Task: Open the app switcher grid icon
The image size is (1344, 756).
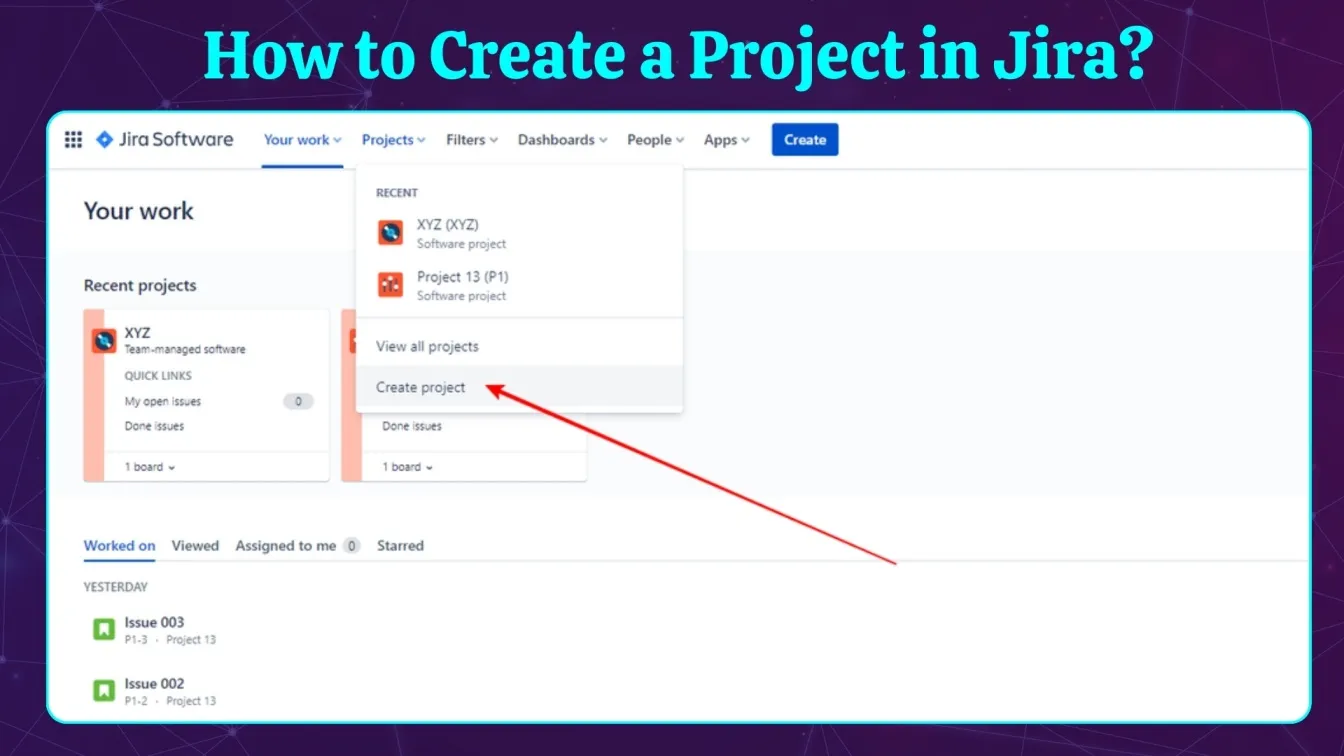Action: (x=73, y=140)
